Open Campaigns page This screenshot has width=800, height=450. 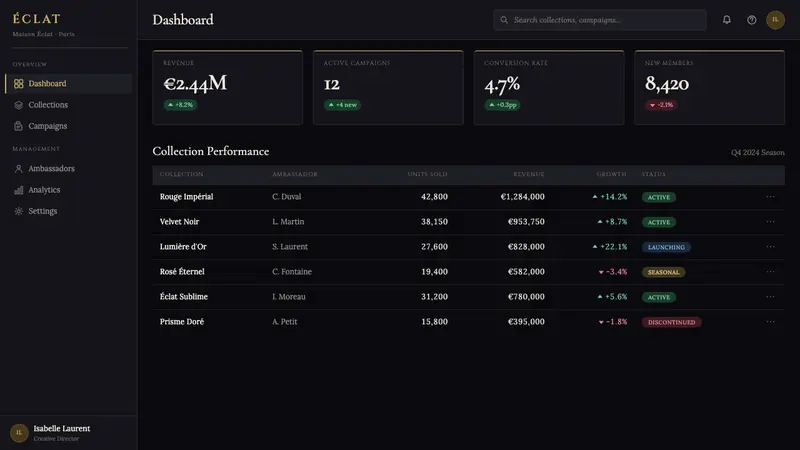tap(68, 126)
